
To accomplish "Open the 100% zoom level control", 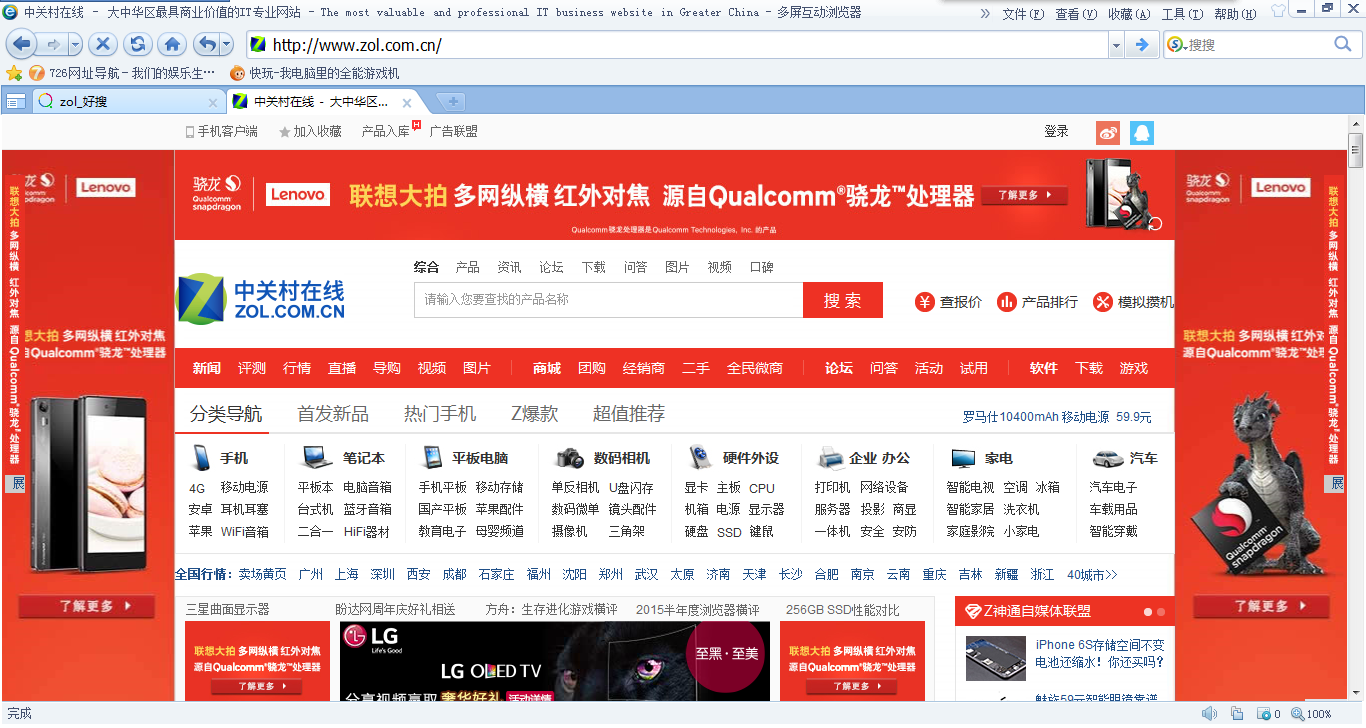I will 1311,713.
